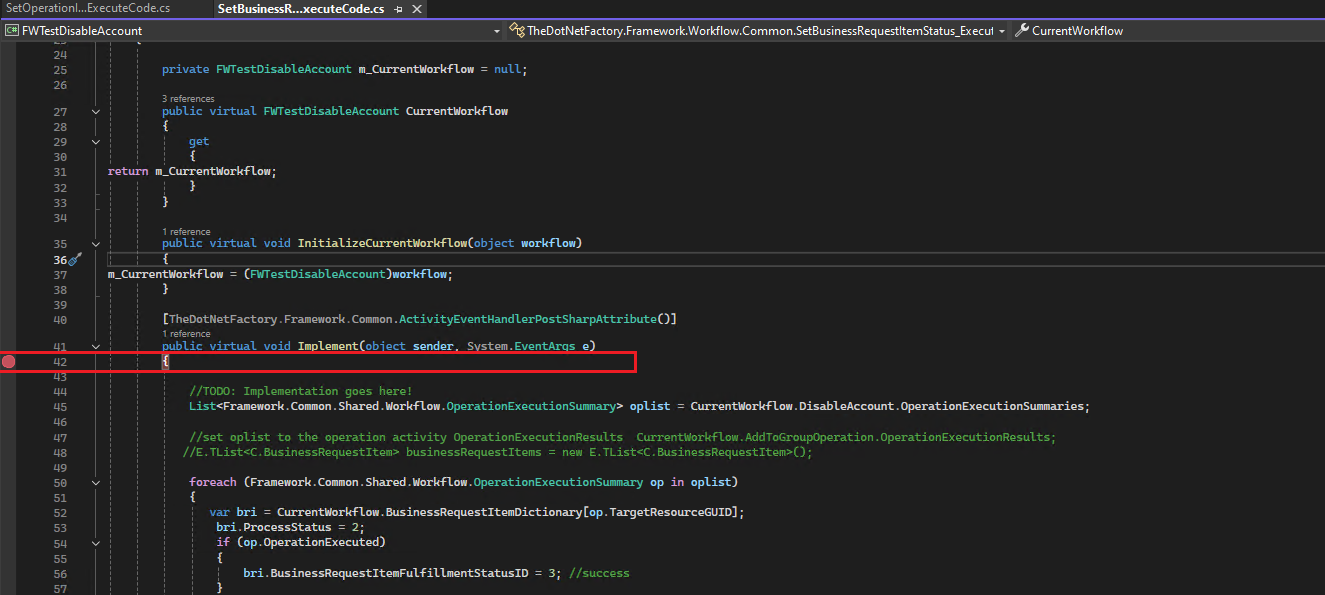1325x595 pixels.
Task: Click the commented E.TList line 48
Action: (x=498, y=452)
